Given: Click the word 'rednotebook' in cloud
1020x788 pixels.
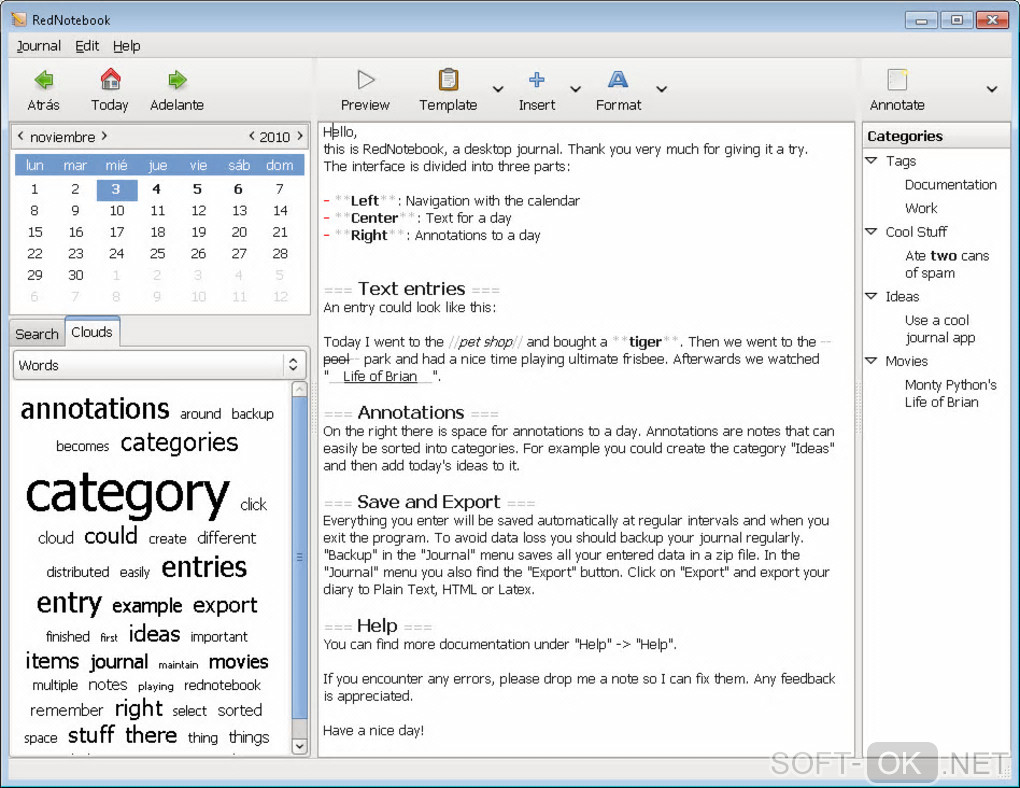Looking at the screenshot, I should (x=222, y=685).
